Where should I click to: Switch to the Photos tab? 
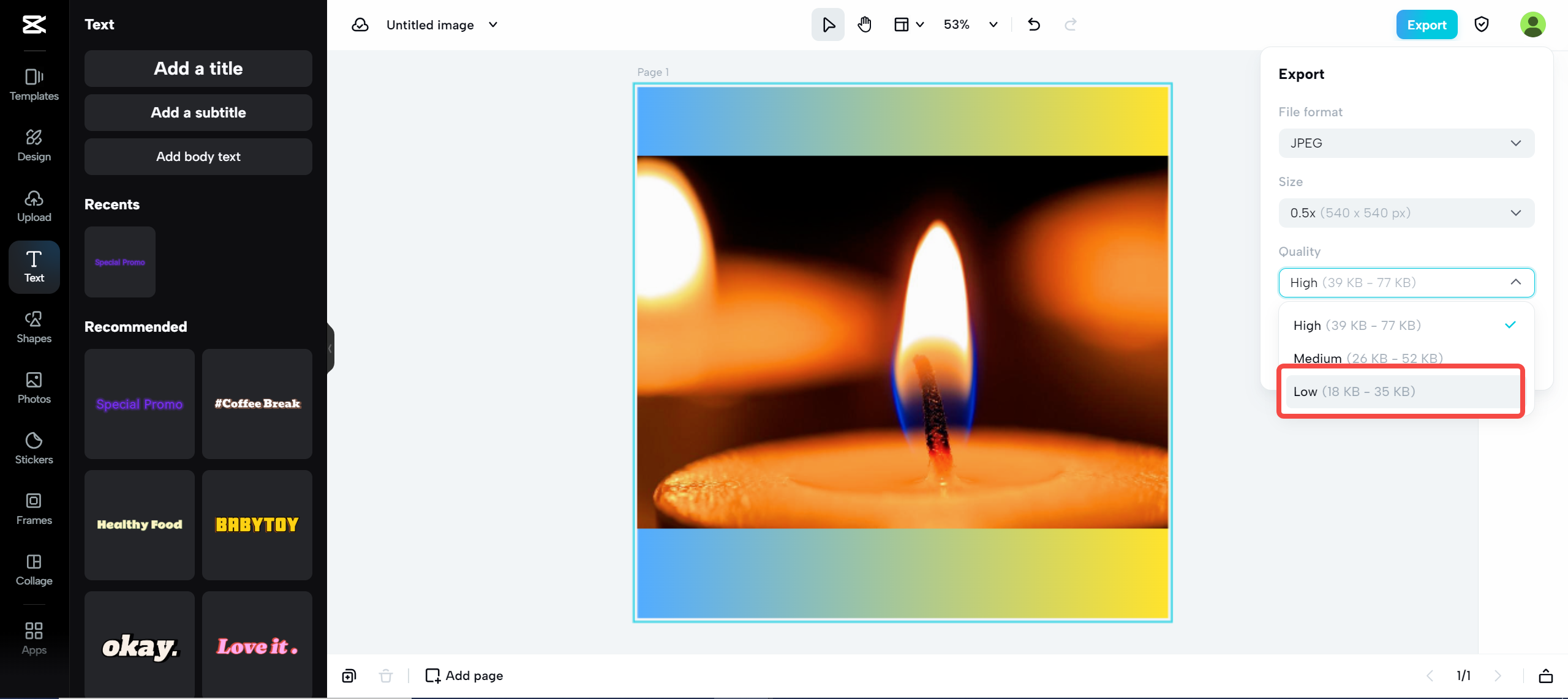(34, 387)
